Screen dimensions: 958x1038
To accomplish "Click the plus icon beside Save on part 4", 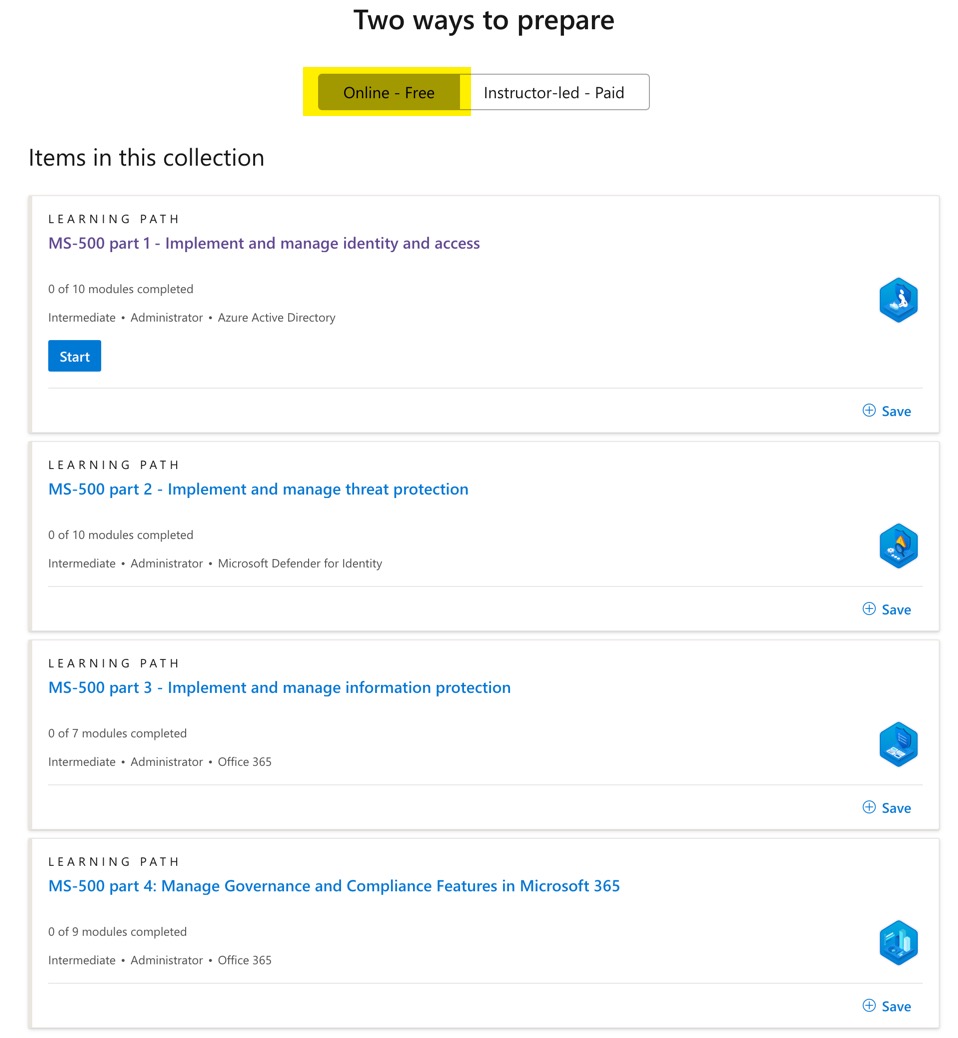I will click(x=868, y=1006).
